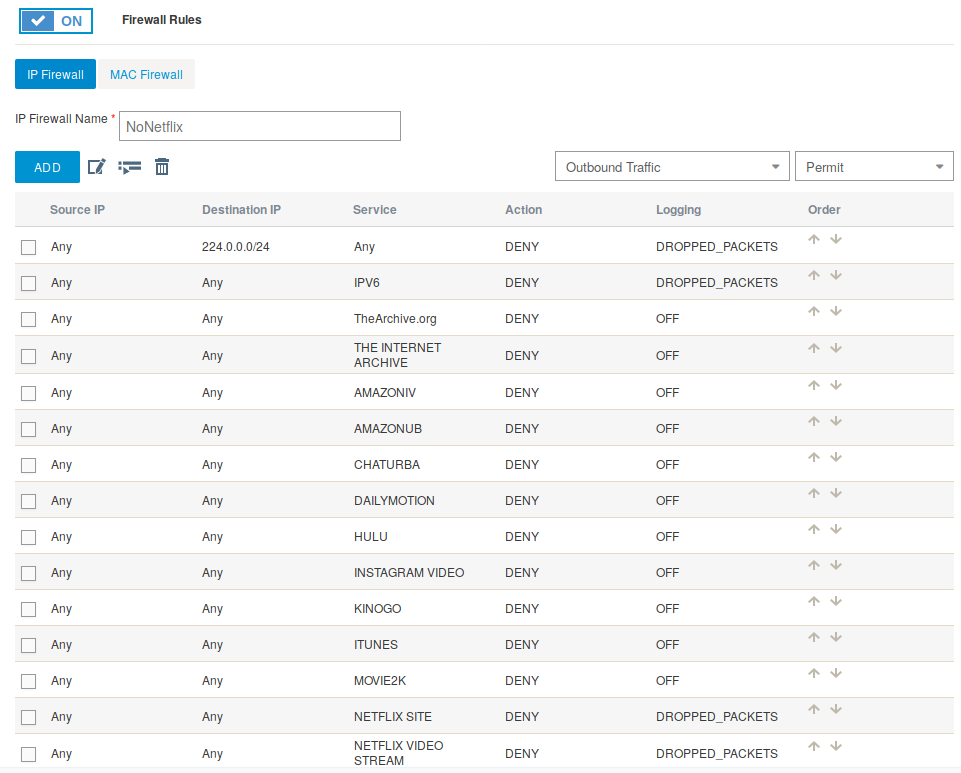Expand the Permit dropdown
961x773 pixels.
[873, 167]
